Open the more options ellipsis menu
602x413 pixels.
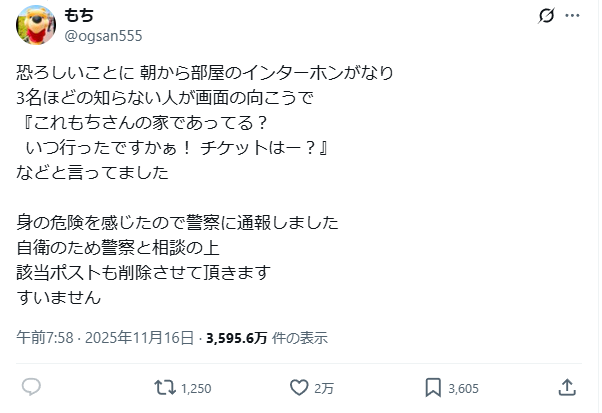point(572,16)
